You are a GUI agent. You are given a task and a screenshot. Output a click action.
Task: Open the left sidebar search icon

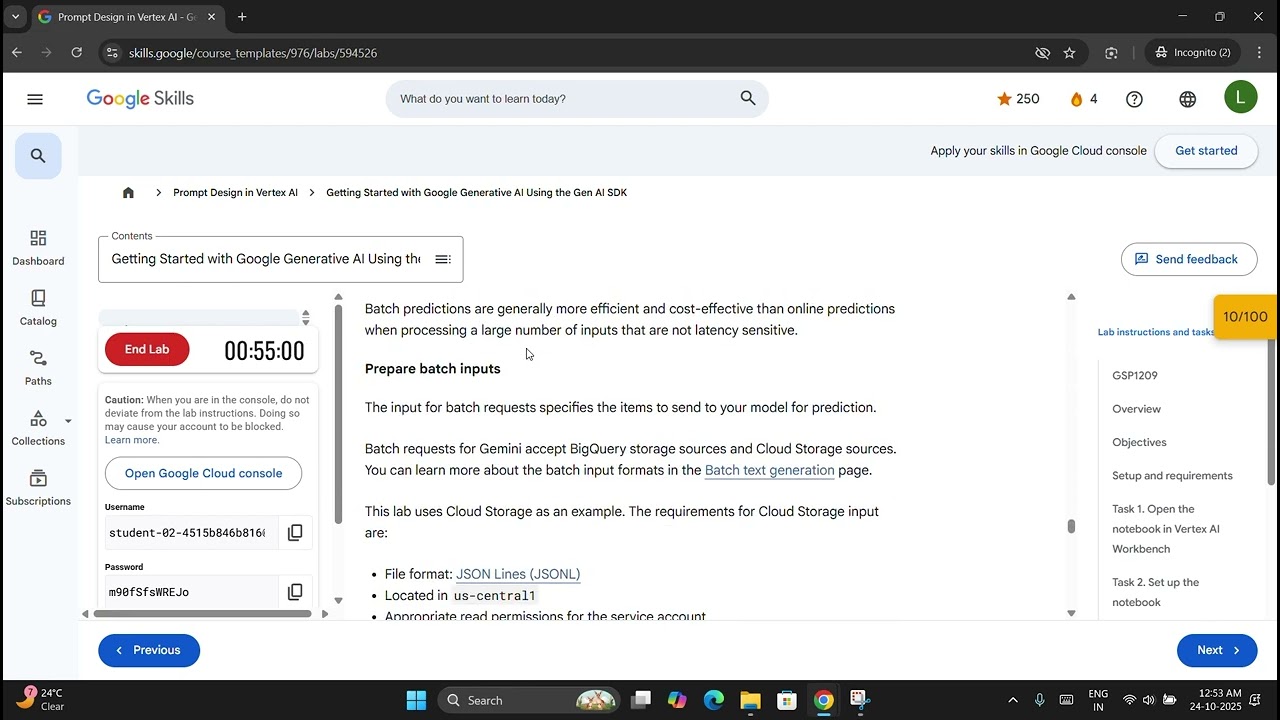point(38,156)
